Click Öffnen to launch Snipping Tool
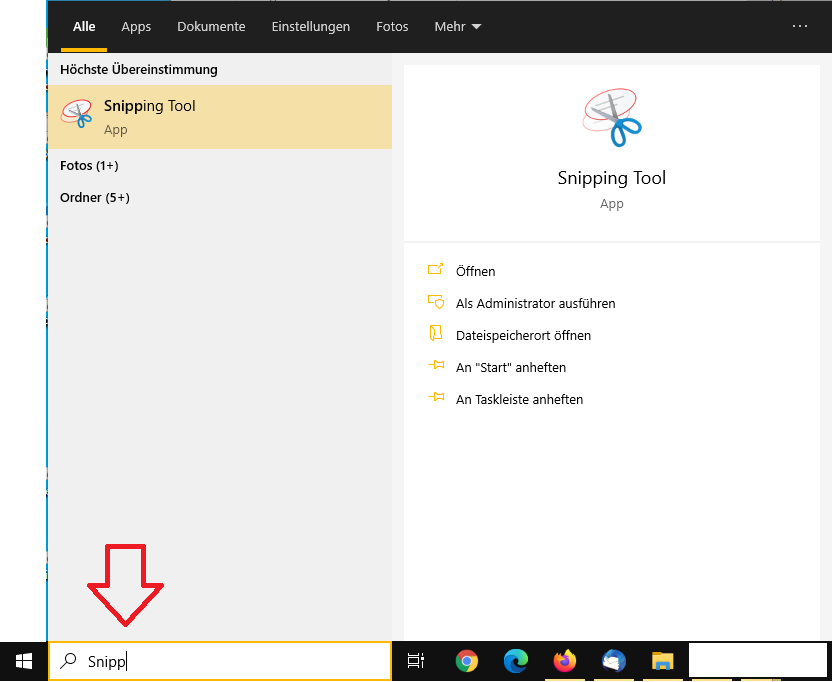 tap(475, 271)
